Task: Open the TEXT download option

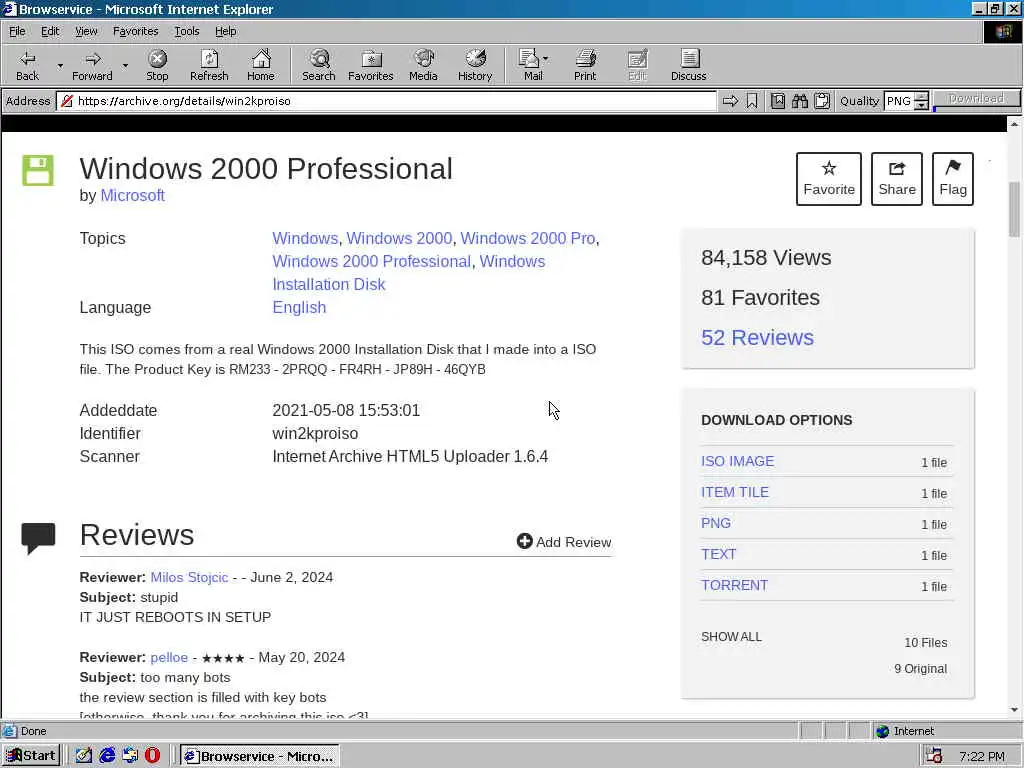Action: tap(718, 554)
